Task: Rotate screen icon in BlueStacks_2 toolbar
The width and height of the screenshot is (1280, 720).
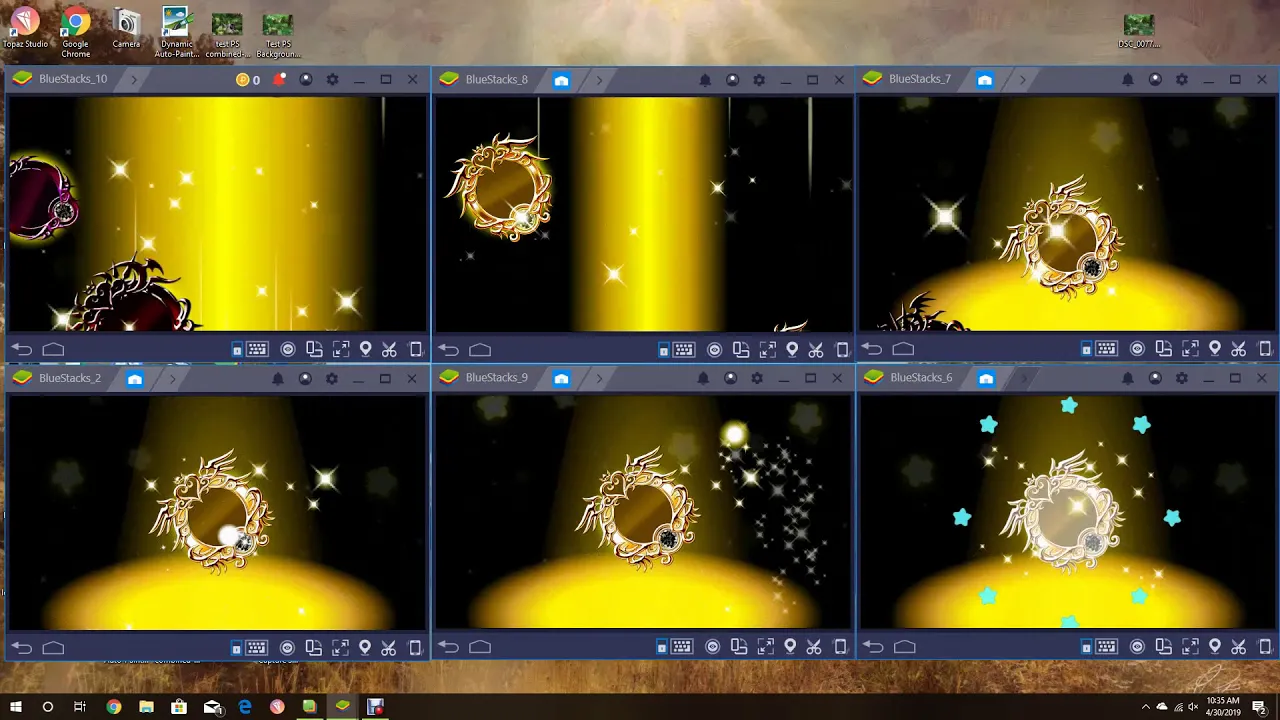Action: (314, 648)
